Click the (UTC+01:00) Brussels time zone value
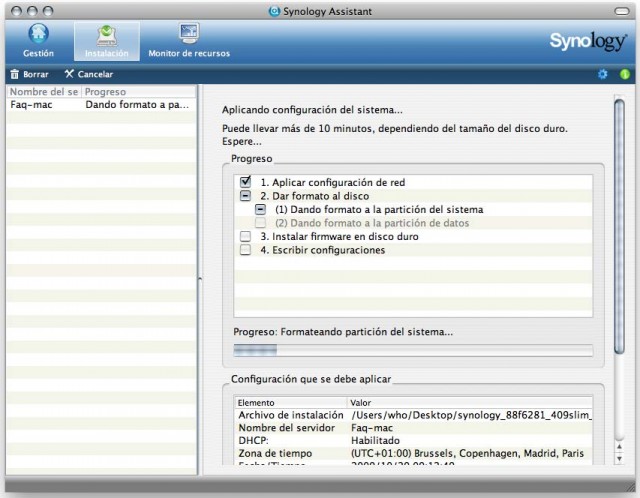This screenshot has height=498, width=640. click(467, 453)
